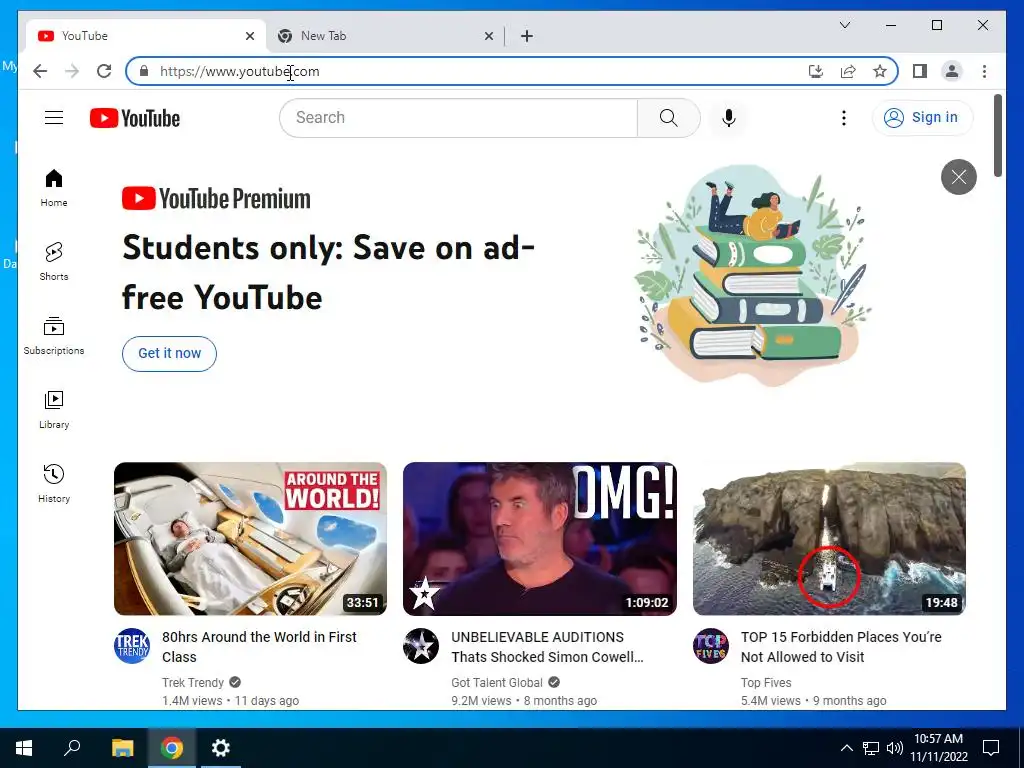
Task: Open Shorts from the sidebar
Action: click(54, 262)
